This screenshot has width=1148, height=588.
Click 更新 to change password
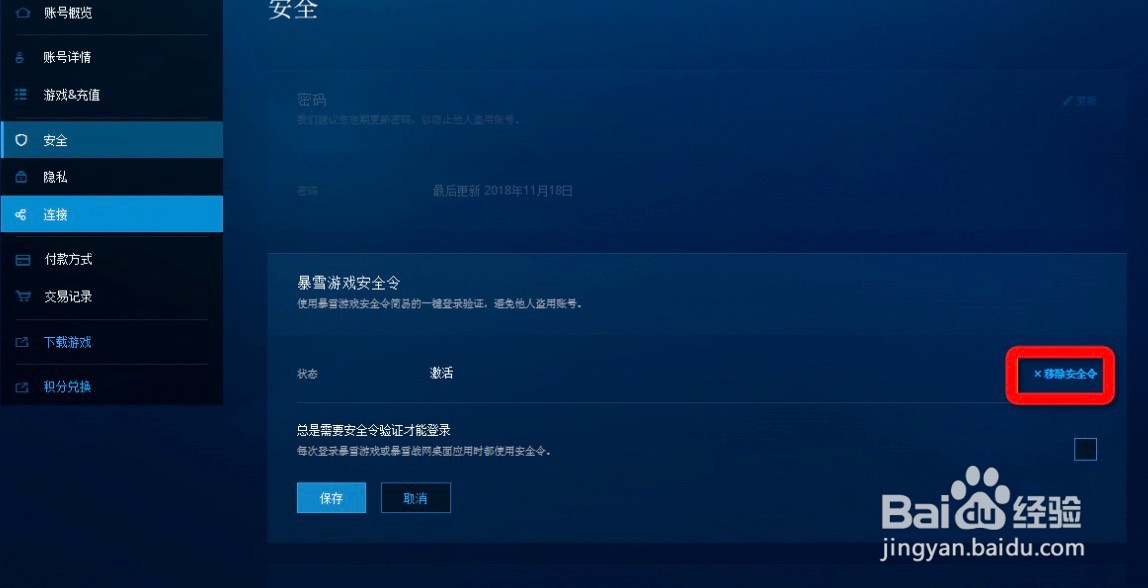1086,101
